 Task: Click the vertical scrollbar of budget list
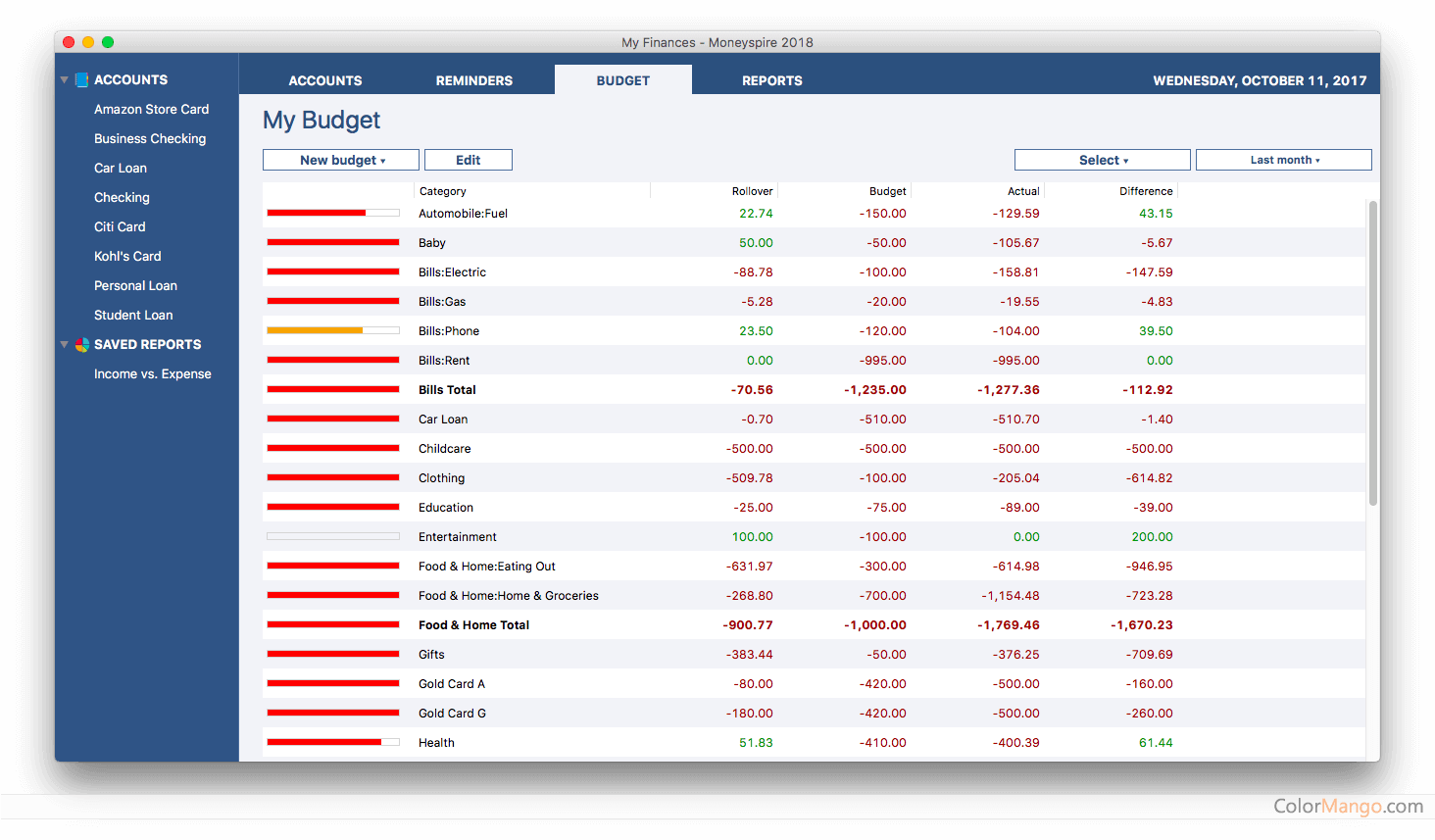click(1372, 353)
